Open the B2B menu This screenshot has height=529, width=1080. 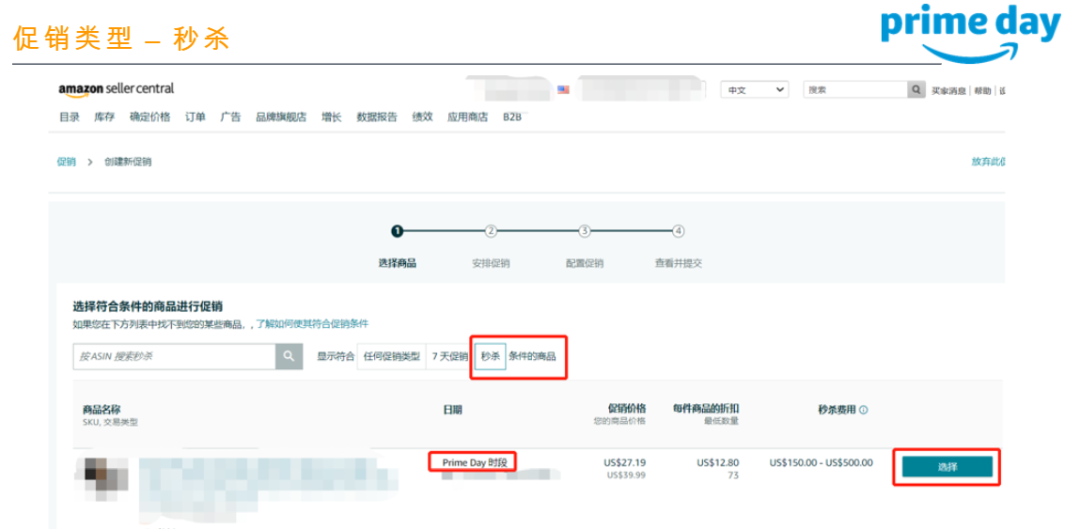[512, 117]
